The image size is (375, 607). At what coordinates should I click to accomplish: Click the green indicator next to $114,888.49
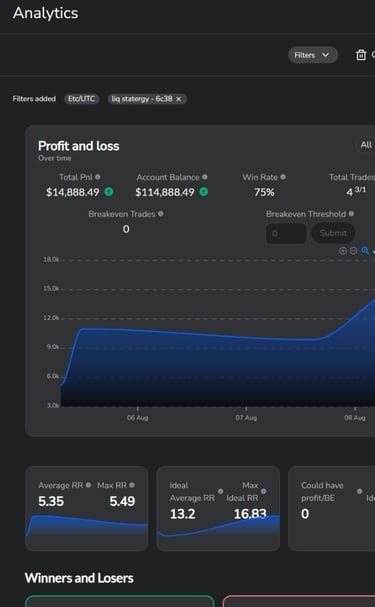coord(204,192)
